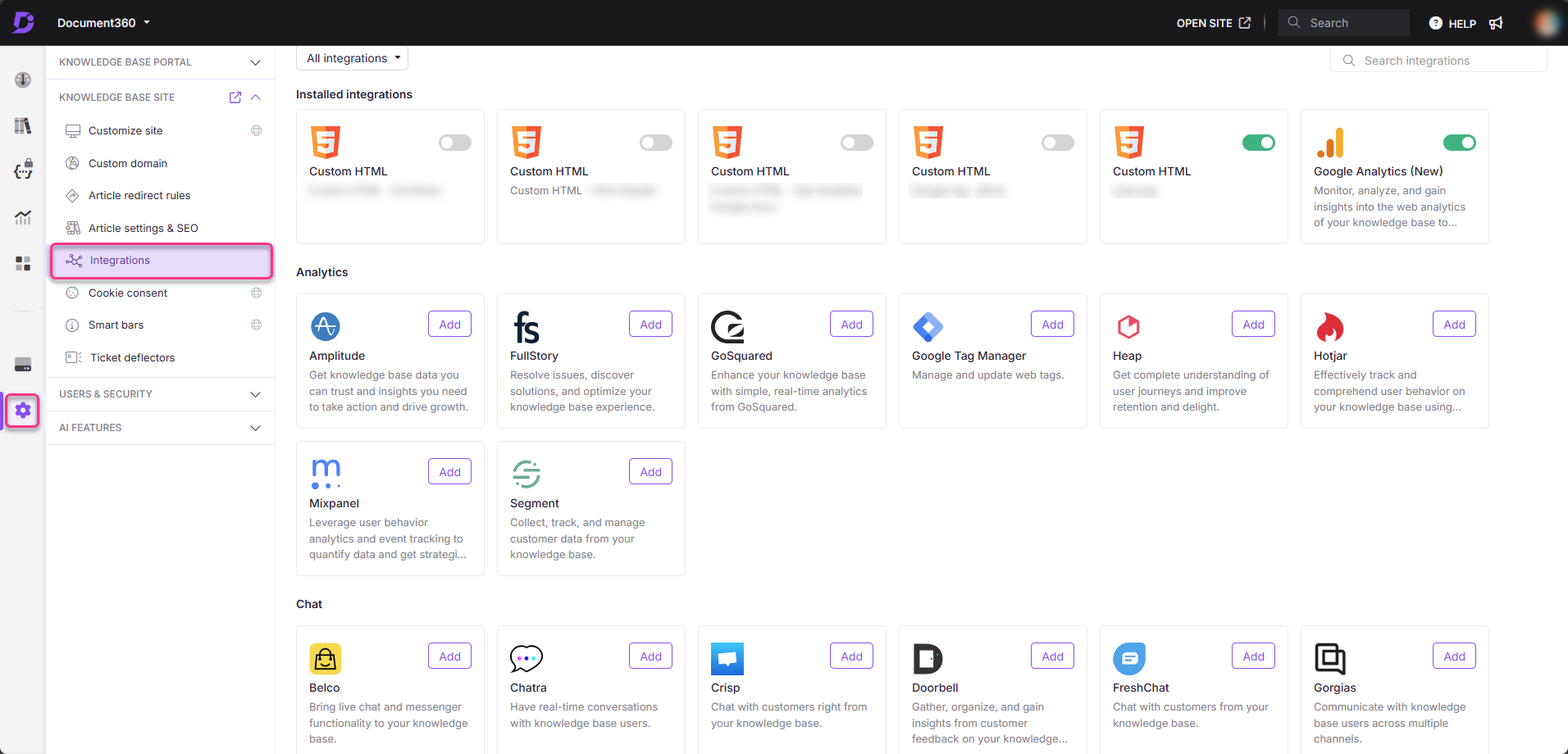Add the Google Tag Manager integration
The width and height of the screenshot is (1568, 754).
[x=1051, y=323]
